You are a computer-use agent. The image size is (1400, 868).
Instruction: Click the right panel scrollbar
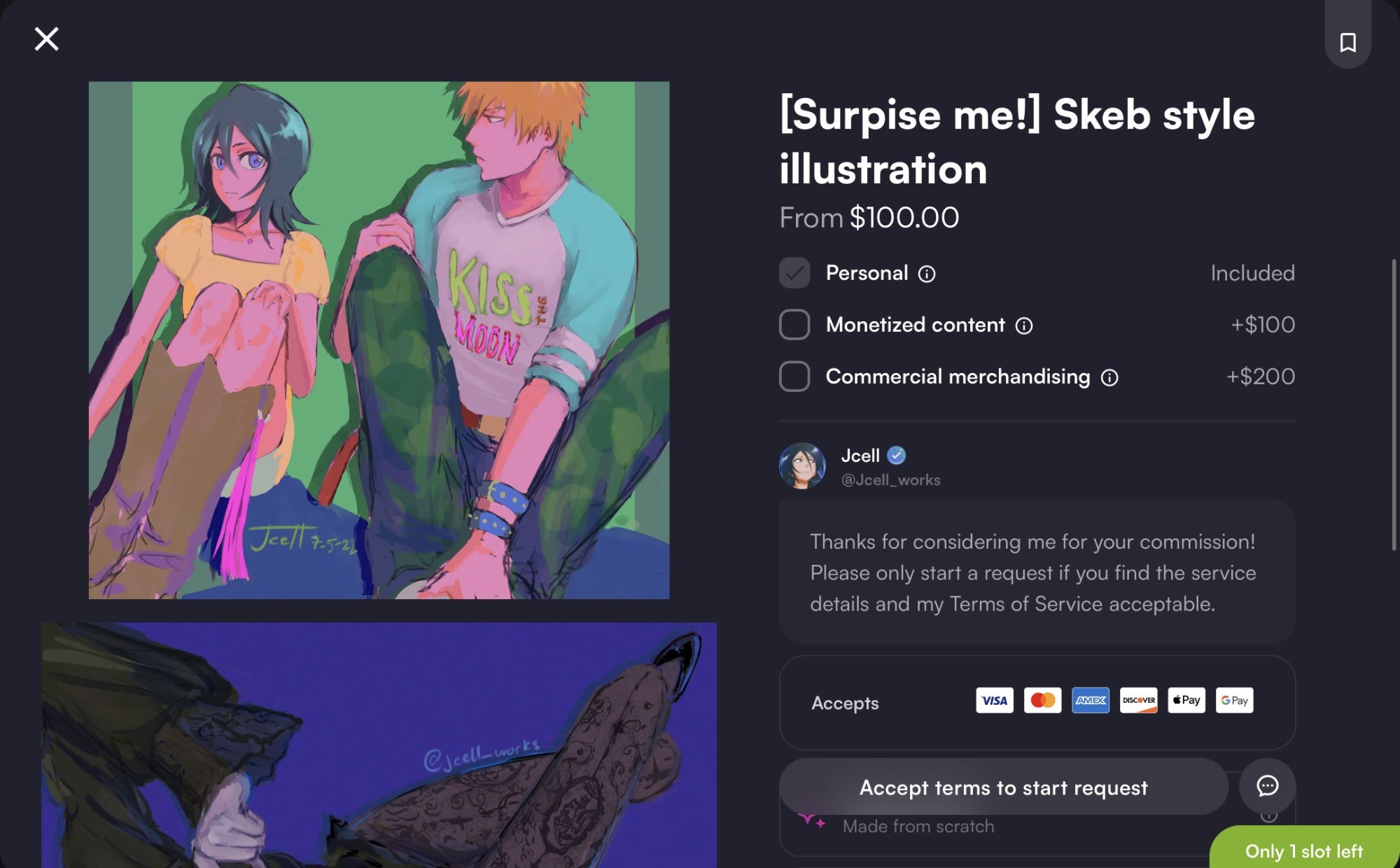[x=1394, y=405]
